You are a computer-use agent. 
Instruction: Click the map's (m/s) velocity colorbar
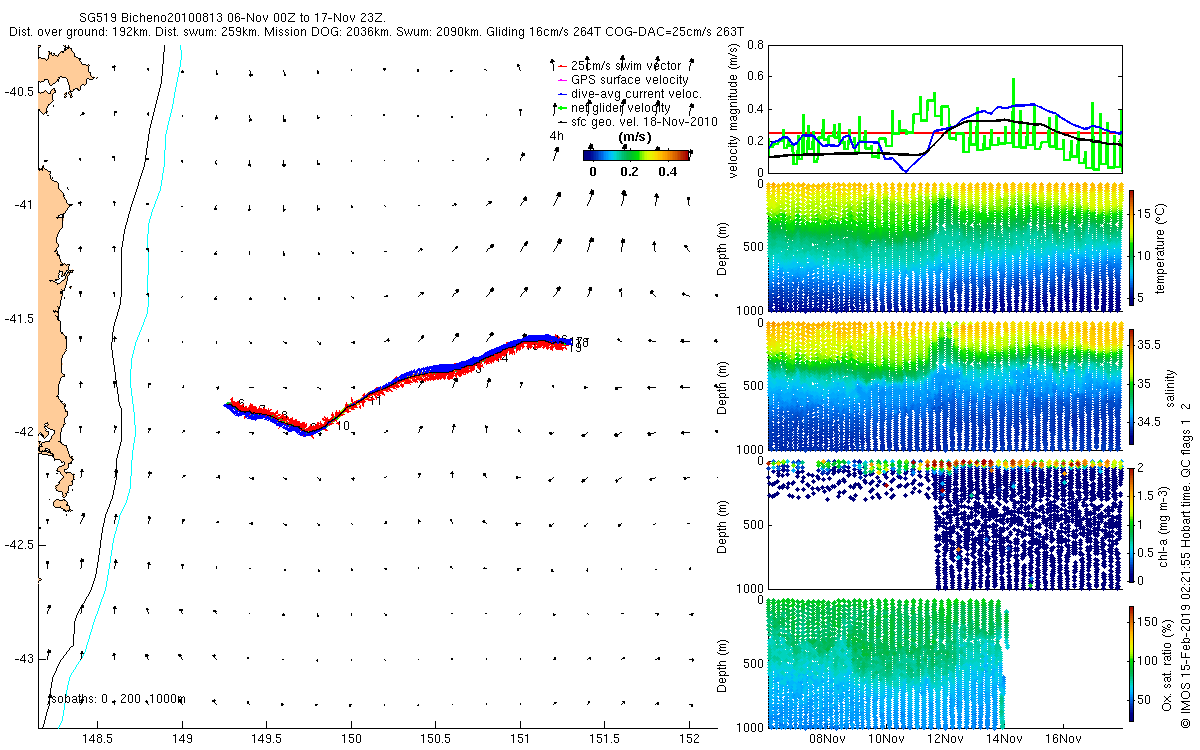coord(636,155)
